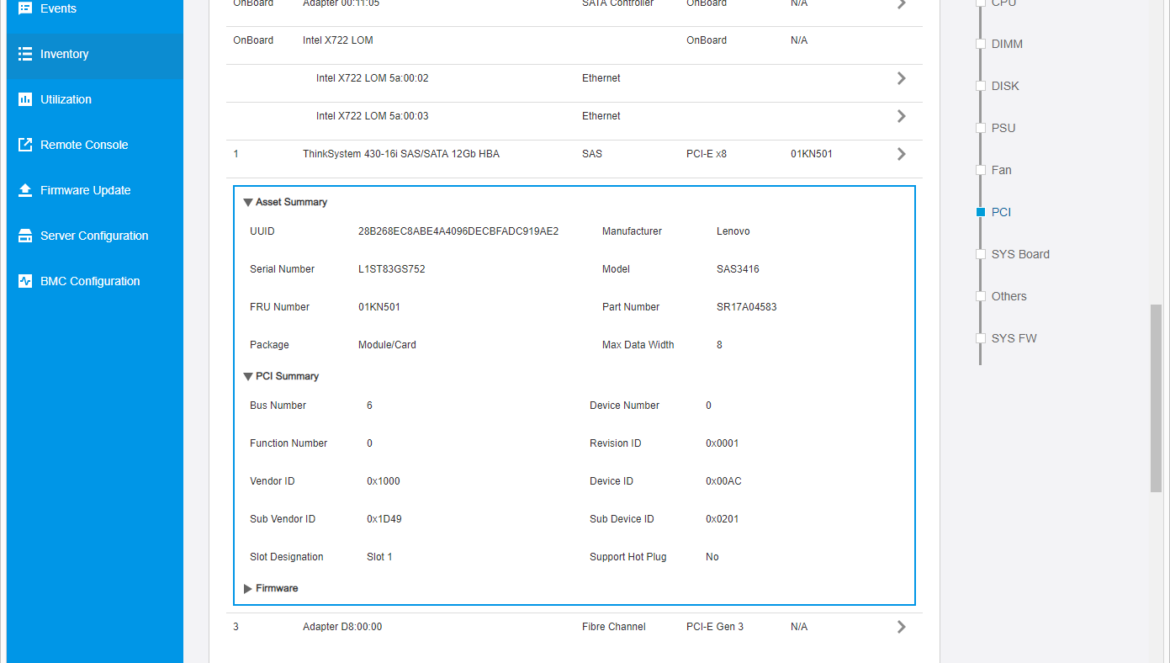Click the Utilization chart icon
1170x663 pixels.
coord(25,99)
